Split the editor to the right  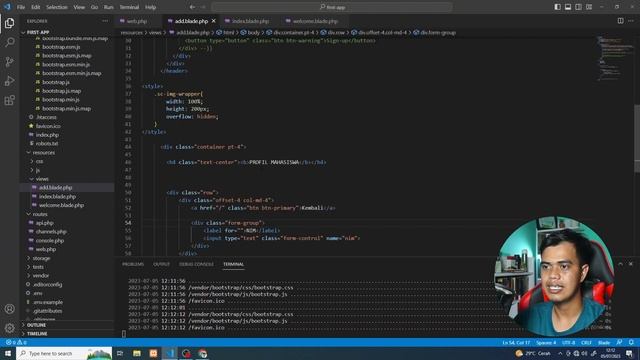click(x=620, y=21)
